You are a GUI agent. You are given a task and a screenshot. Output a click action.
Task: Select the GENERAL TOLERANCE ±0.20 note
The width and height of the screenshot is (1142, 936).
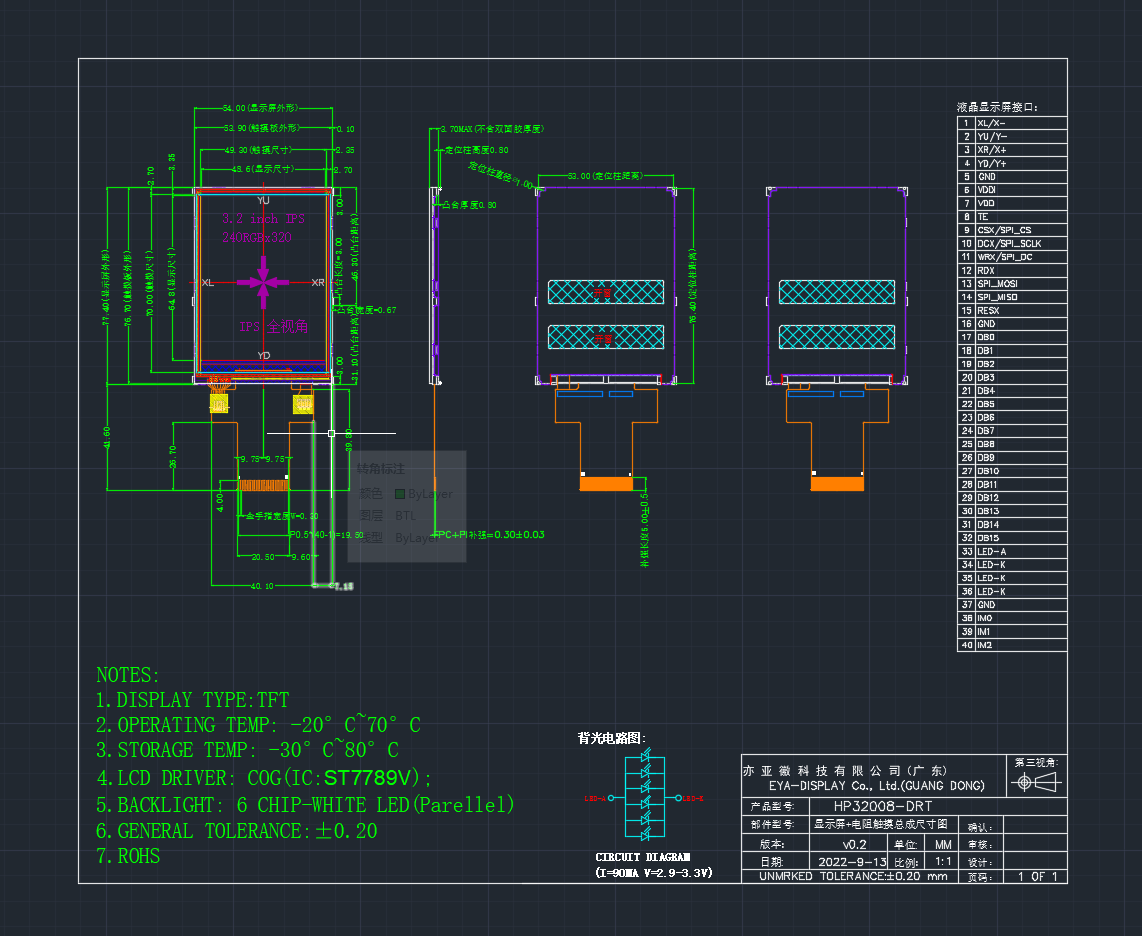tap(237, 831)
